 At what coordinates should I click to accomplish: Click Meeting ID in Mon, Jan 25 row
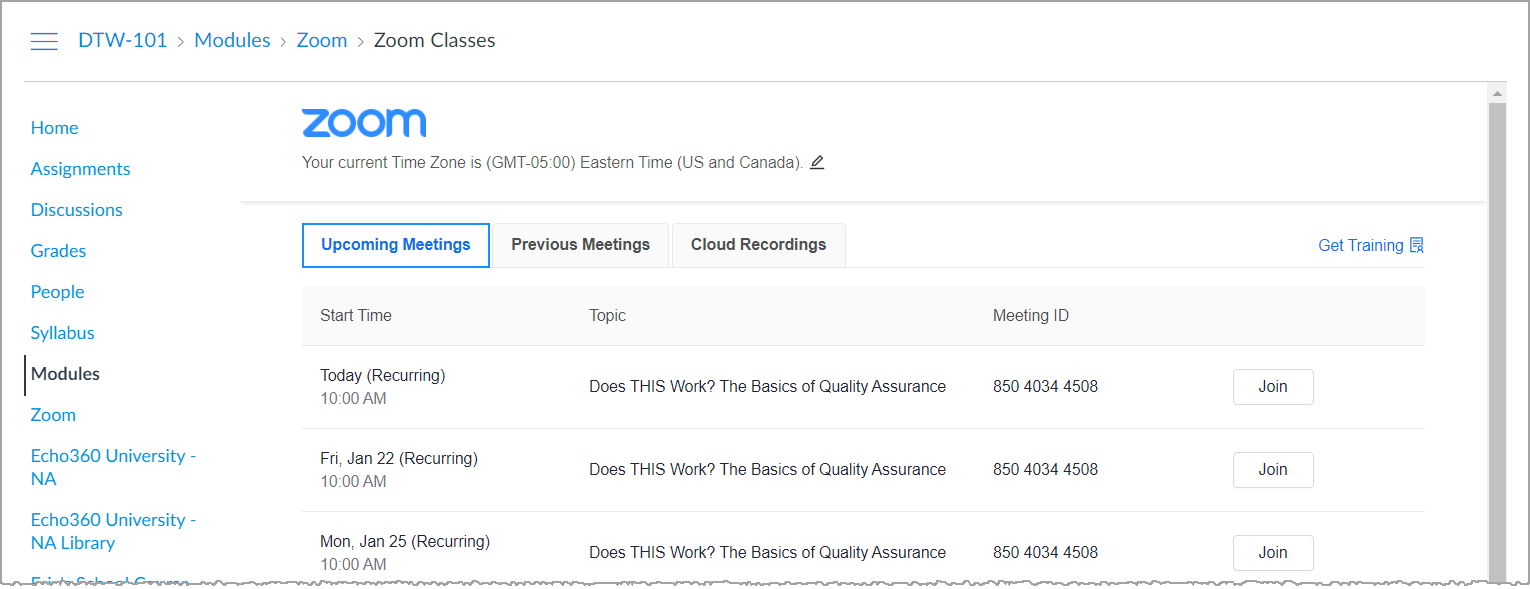coord(1045,553)
